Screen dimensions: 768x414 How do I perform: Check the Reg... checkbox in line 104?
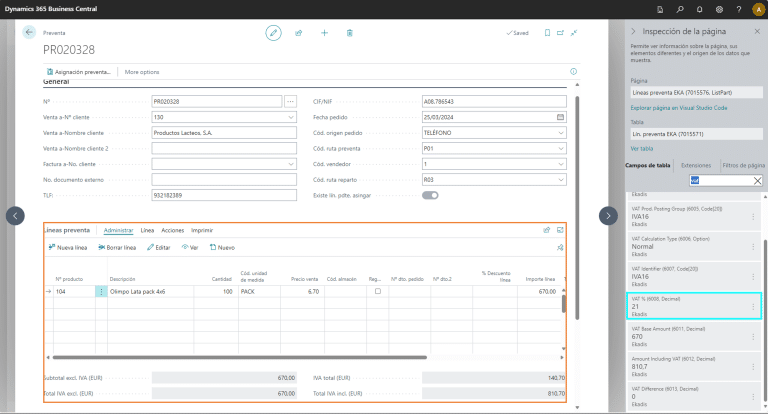[x=376, y=291]
